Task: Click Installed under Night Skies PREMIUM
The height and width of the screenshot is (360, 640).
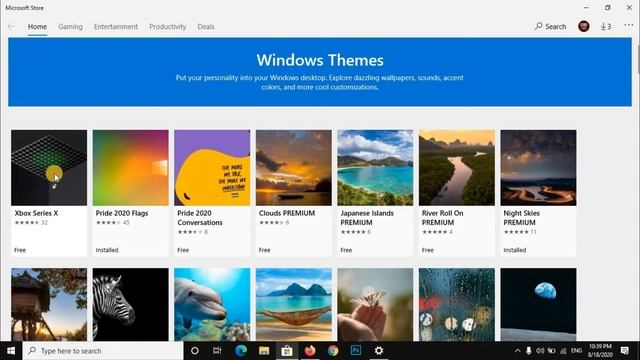Action: tap(515, 250)
